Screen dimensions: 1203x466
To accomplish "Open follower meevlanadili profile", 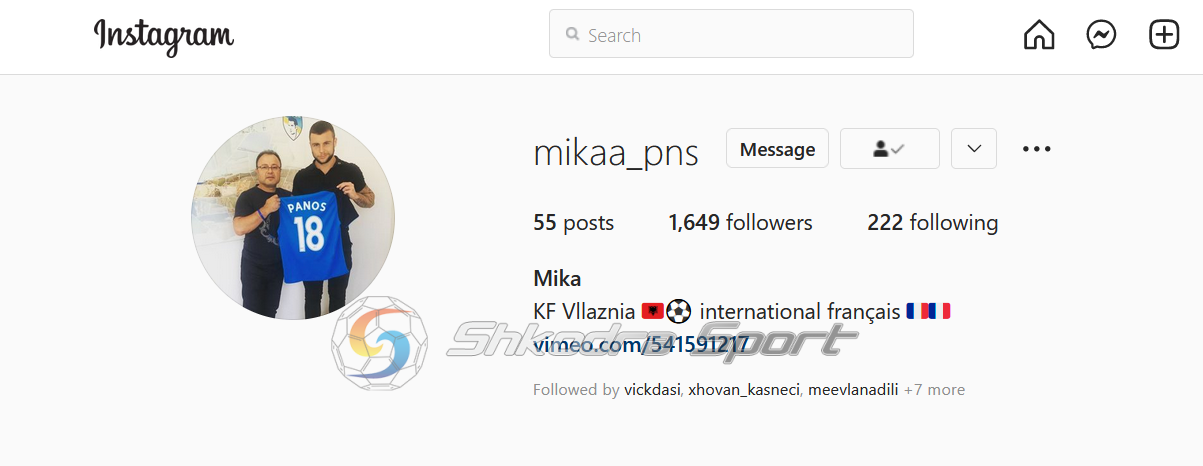I will click(x=853, y=390).
